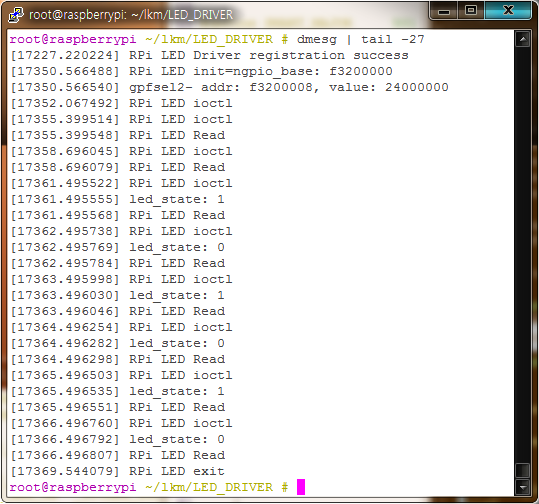Click the [17365.496535] led_state: 1 line
Image resolution: width=539 pixels, height=504 pixels.
pyautogui.click(x=118, y=391)
